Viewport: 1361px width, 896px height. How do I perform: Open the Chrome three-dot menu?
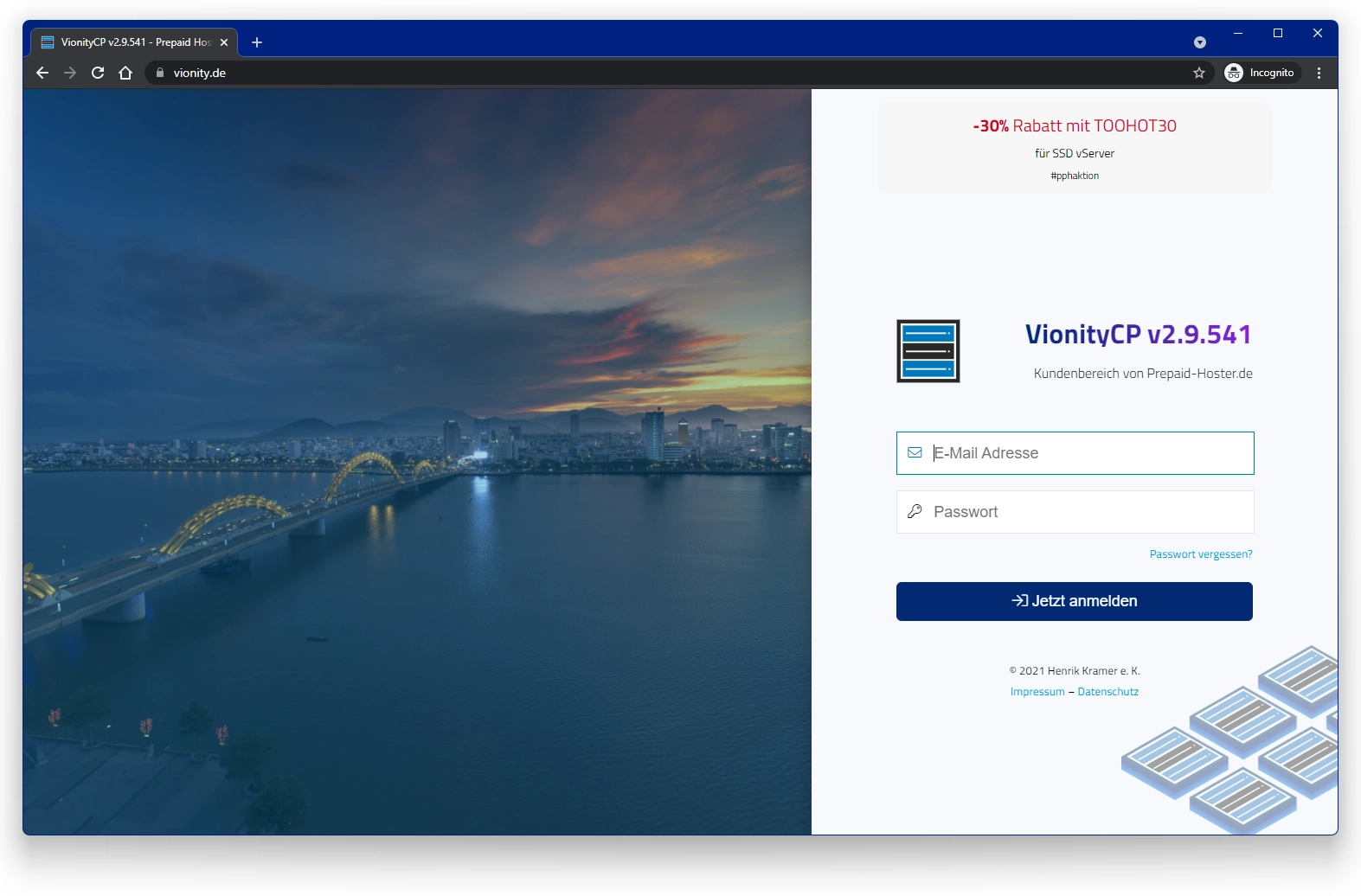point(1319,73)
